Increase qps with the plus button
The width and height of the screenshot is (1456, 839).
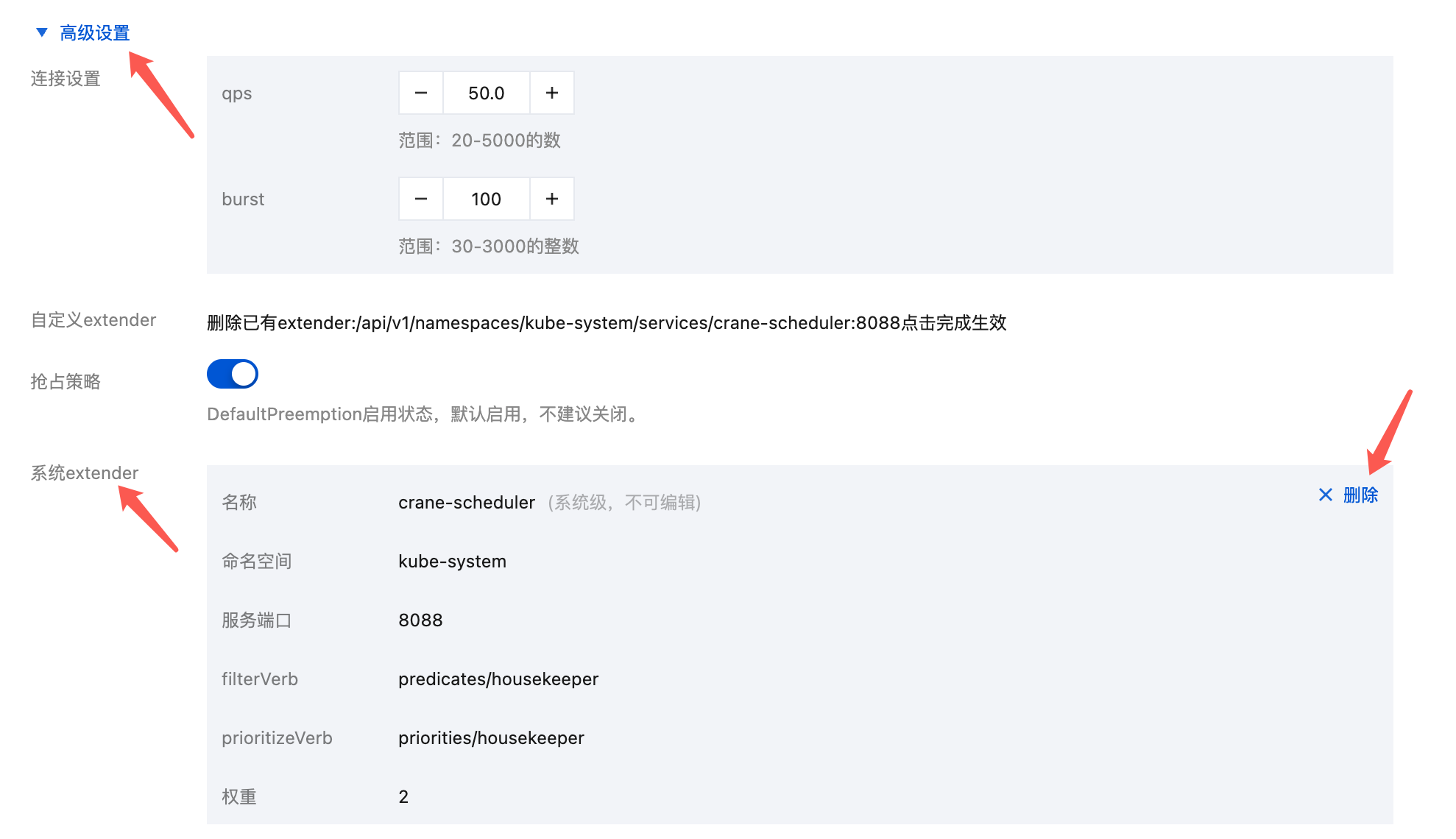click(552, 93)
